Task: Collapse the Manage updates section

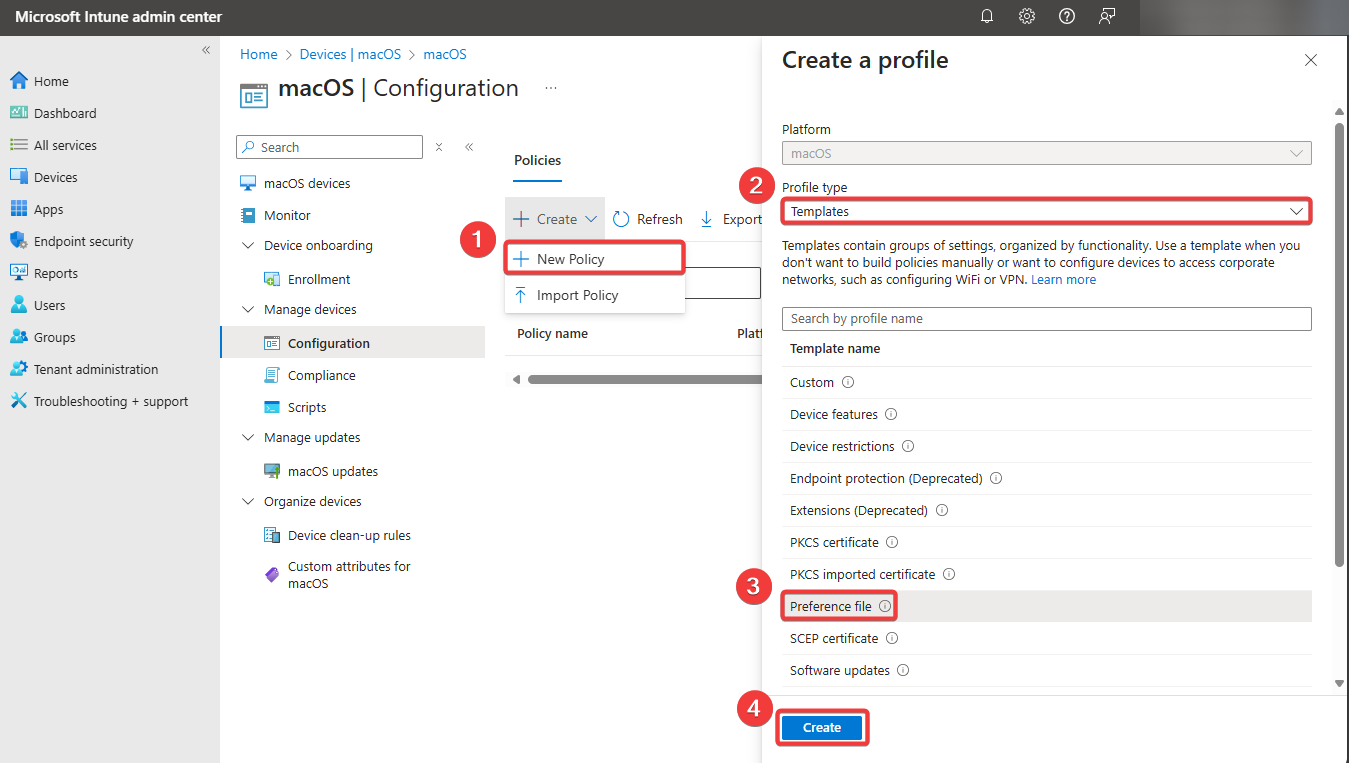Action: (x=248, y=438)
